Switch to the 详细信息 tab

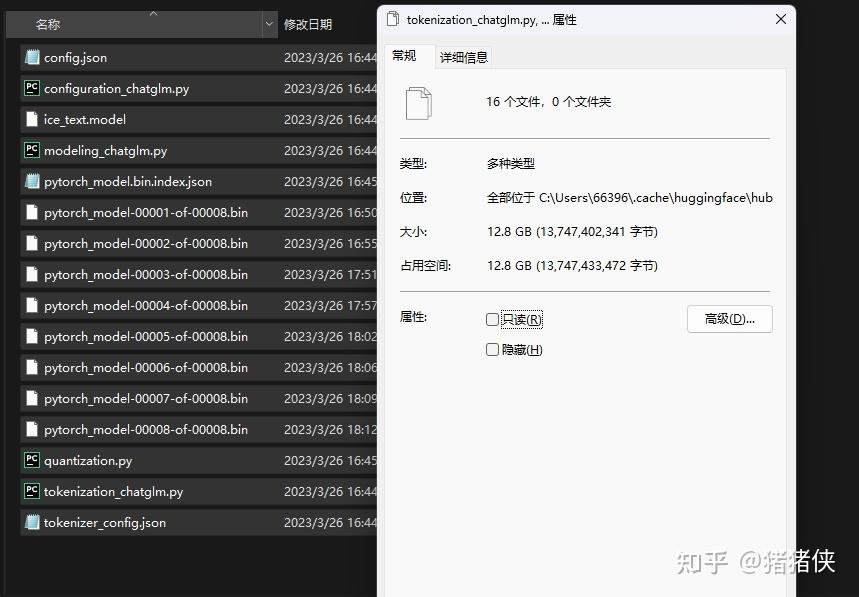point(463,56)
